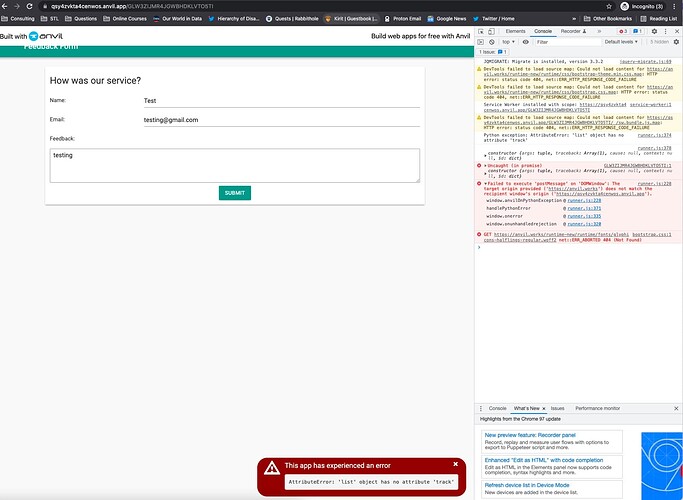The width and height of the screenshot is (683, 500).
Task: Click 'Build web apps for free with Anvil'
Action: pyautogui.click(x=420, y=36)
